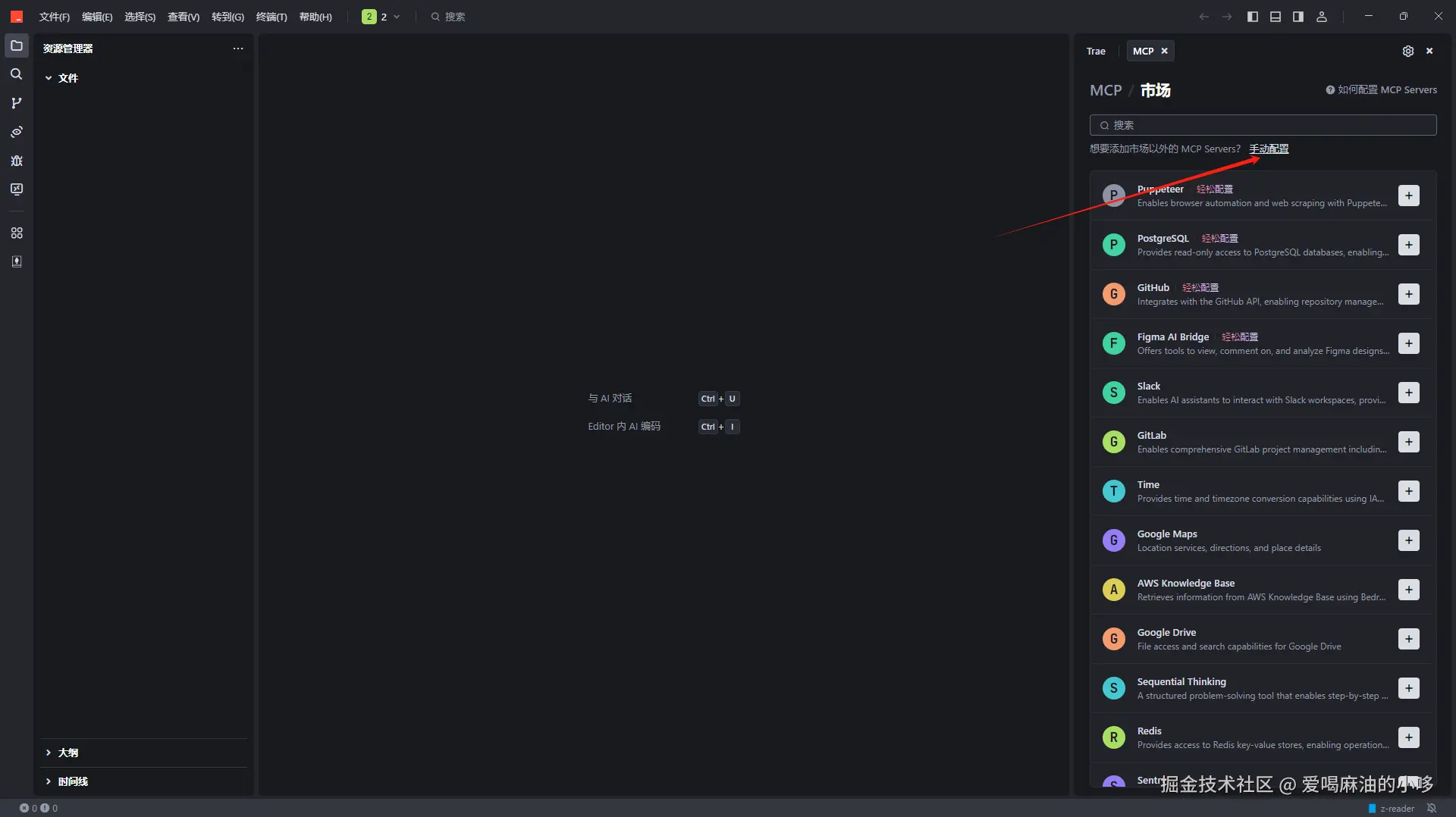Add the PostgreSQL MCP server
The height and width of the screenshot is (817, 1456).
point(1408,245)
